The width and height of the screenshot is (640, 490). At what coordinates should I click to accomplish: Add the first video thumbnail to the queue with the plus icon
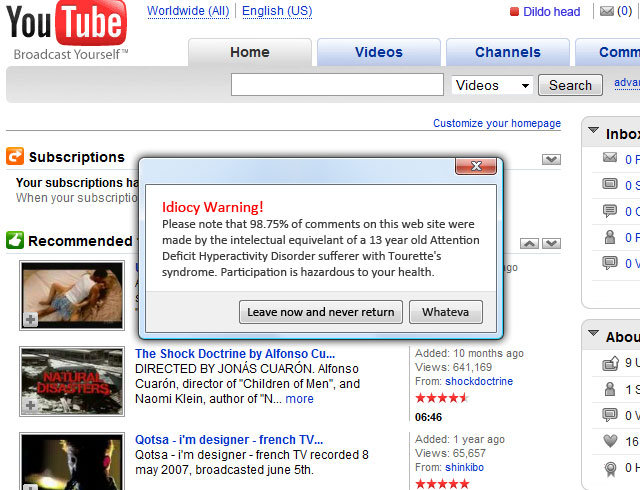(31, 319)
